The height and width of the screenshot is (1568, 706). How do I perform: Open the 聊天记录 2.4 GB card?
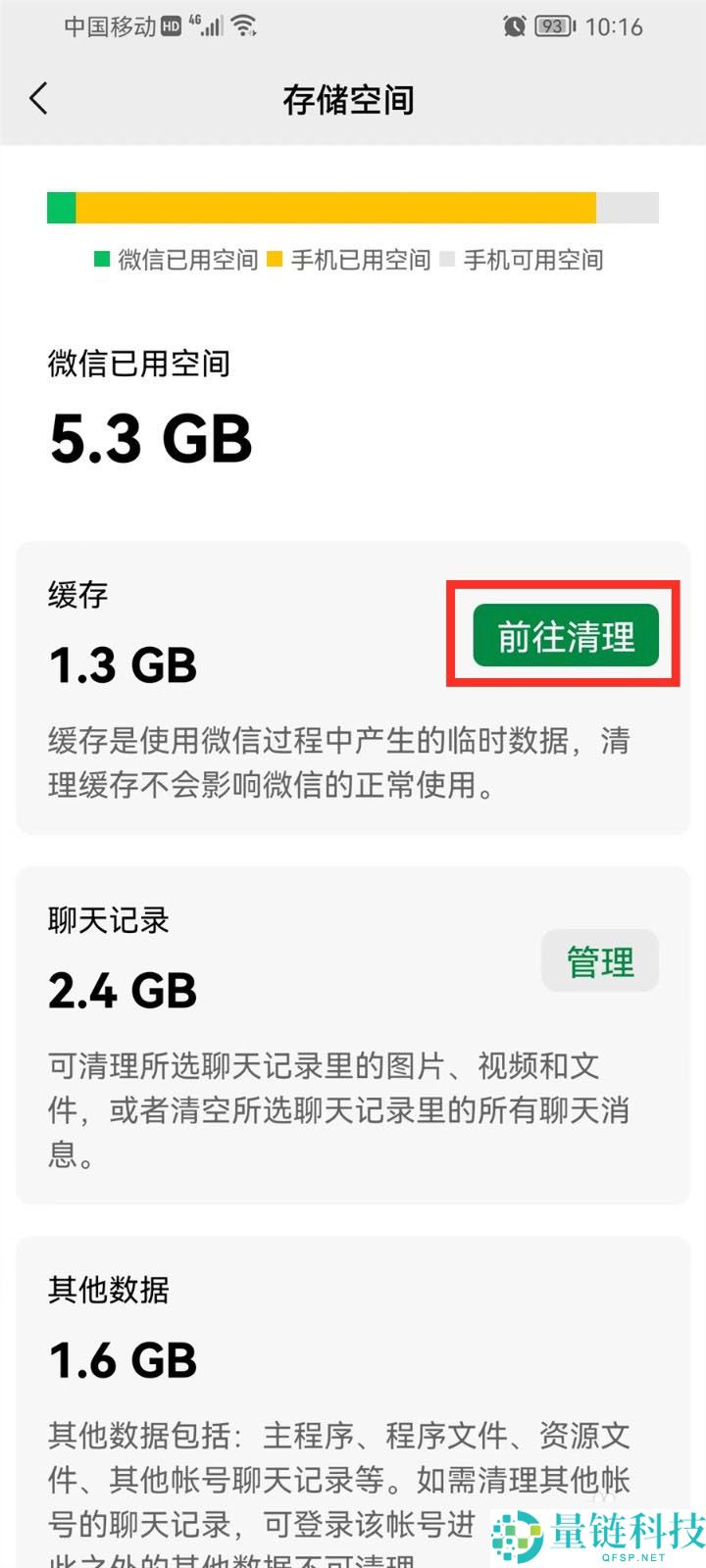353,1036
